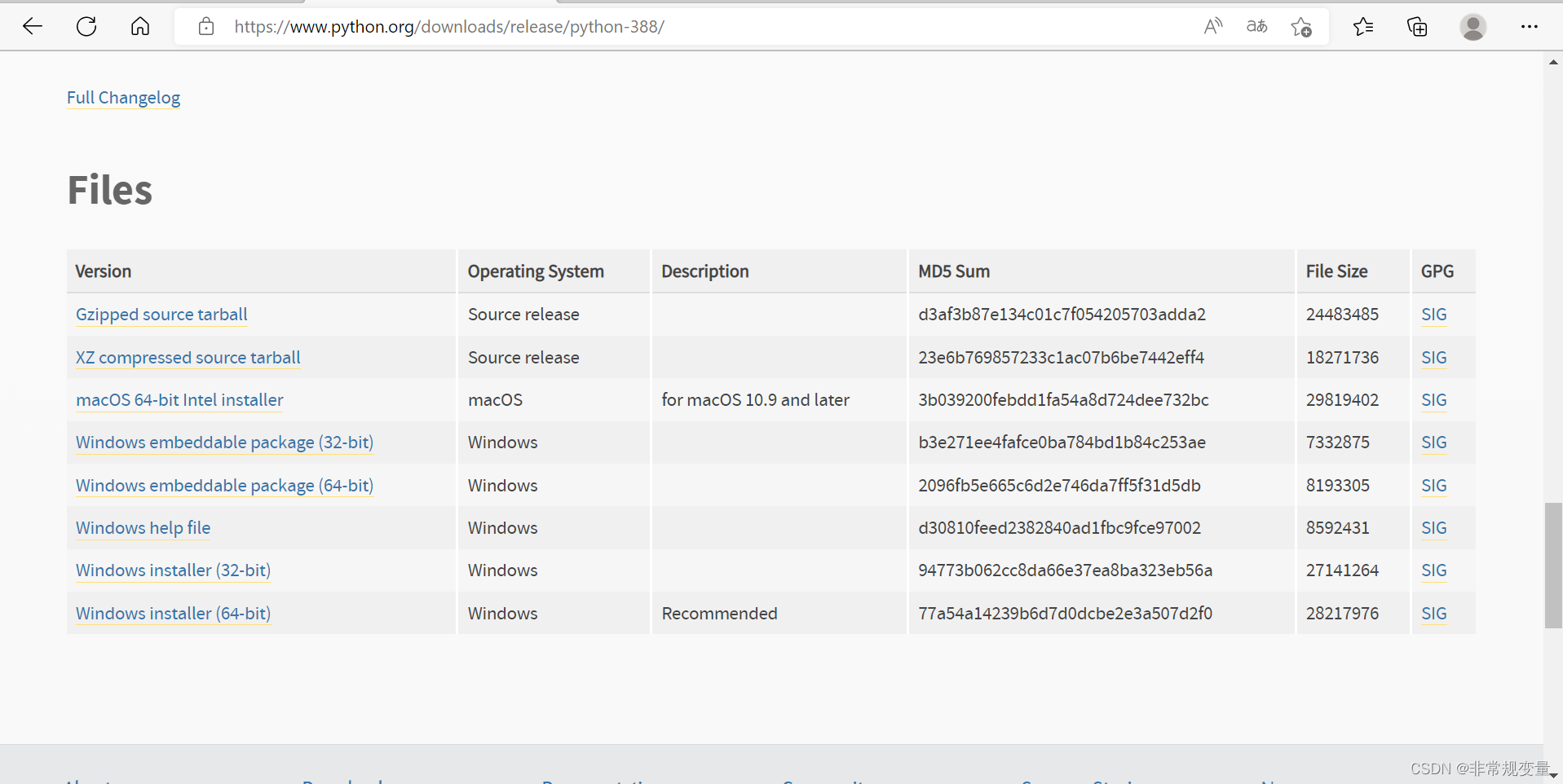Image resolution: width=1563 pixels, height=784 pixels.
Task: Download Windows embeddable package (32-bit)
Action: point(224,443)
